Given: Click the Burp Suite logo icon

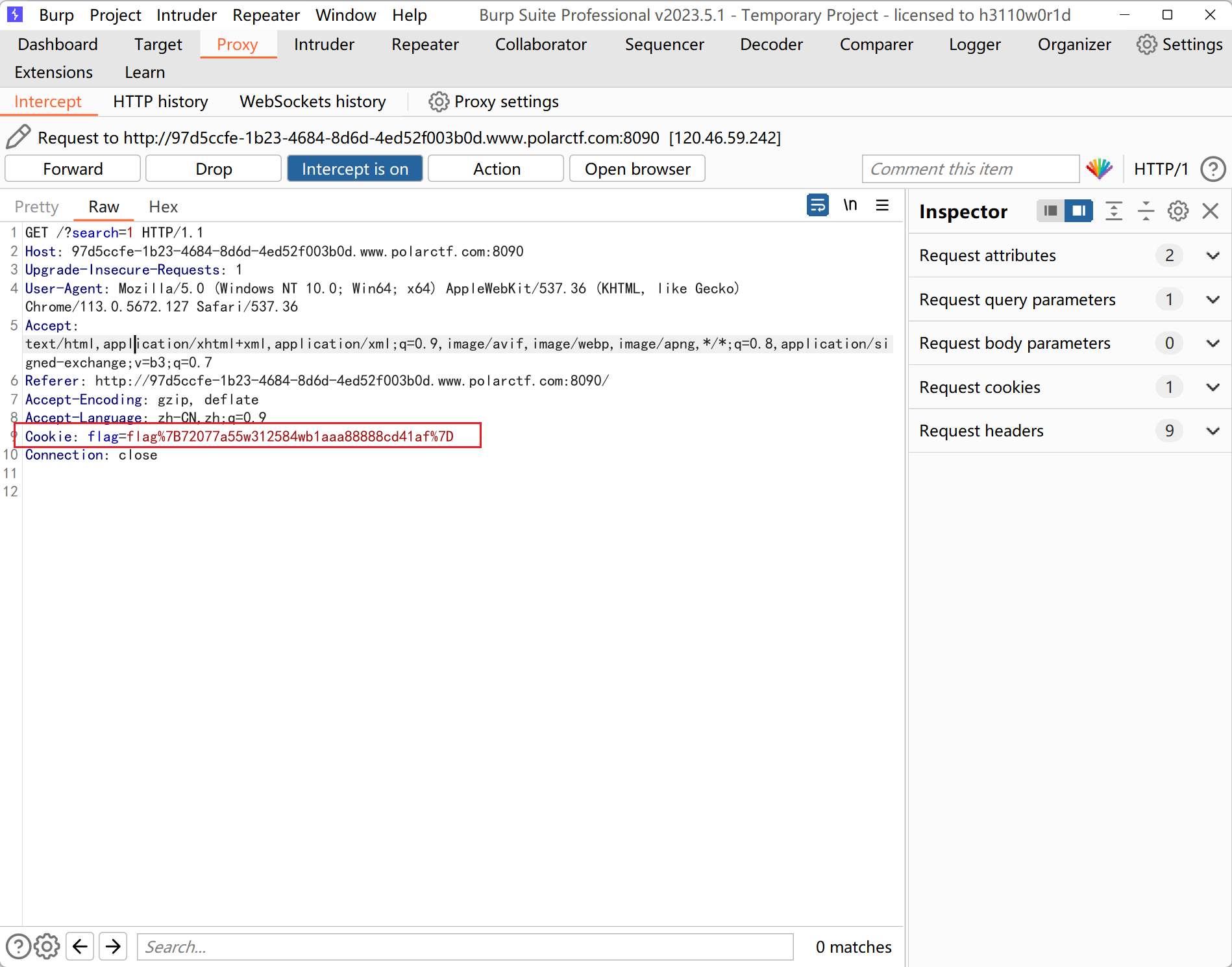Looking at the screenshot, I should point(15,14).
